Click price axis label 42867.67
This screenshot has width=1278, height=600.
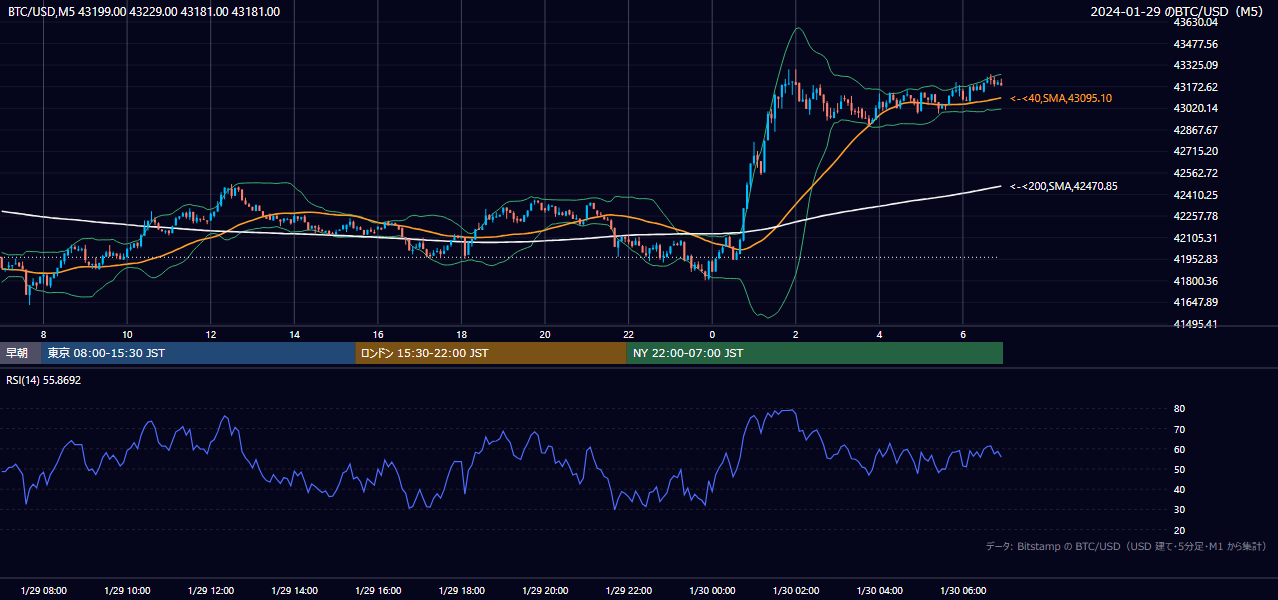point(1196,130)
